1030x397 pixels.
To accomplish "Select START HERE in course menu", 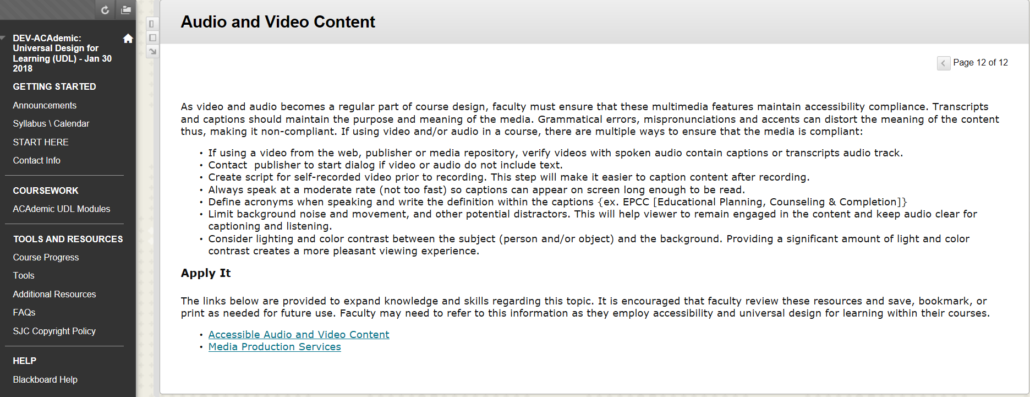I will click(41, 142).
